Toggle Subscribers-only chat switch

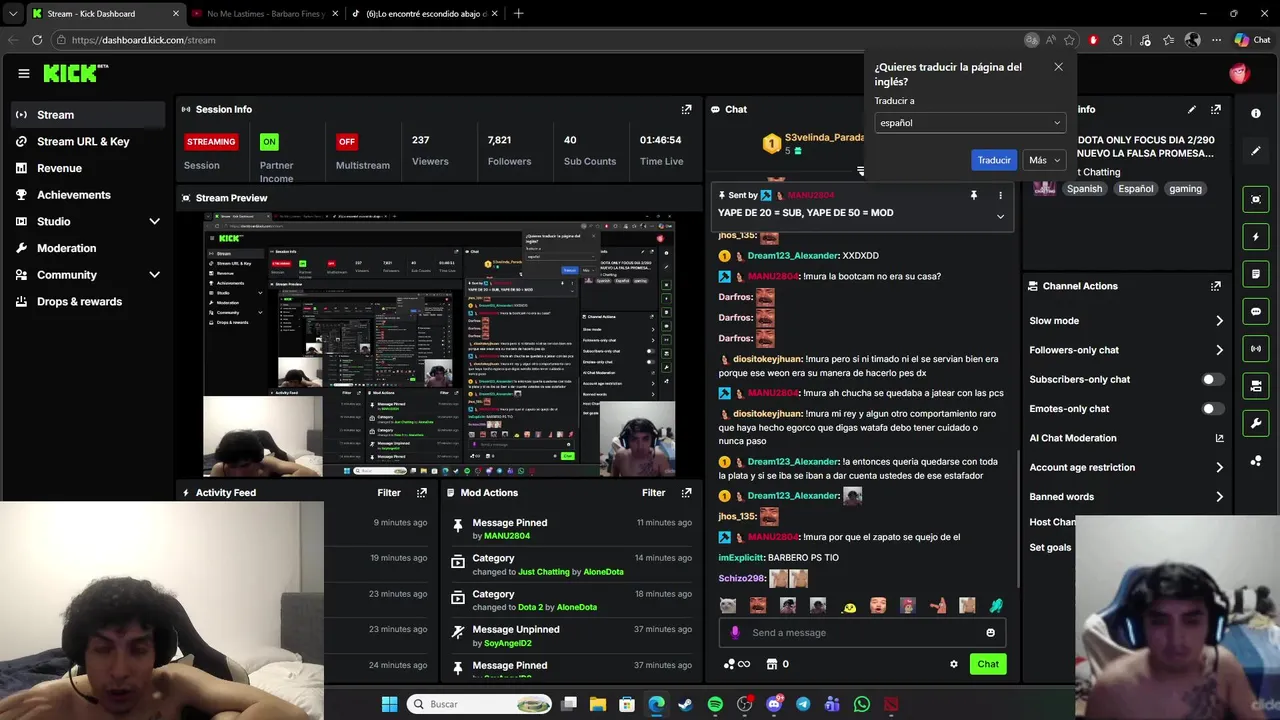pos(1213,379)
